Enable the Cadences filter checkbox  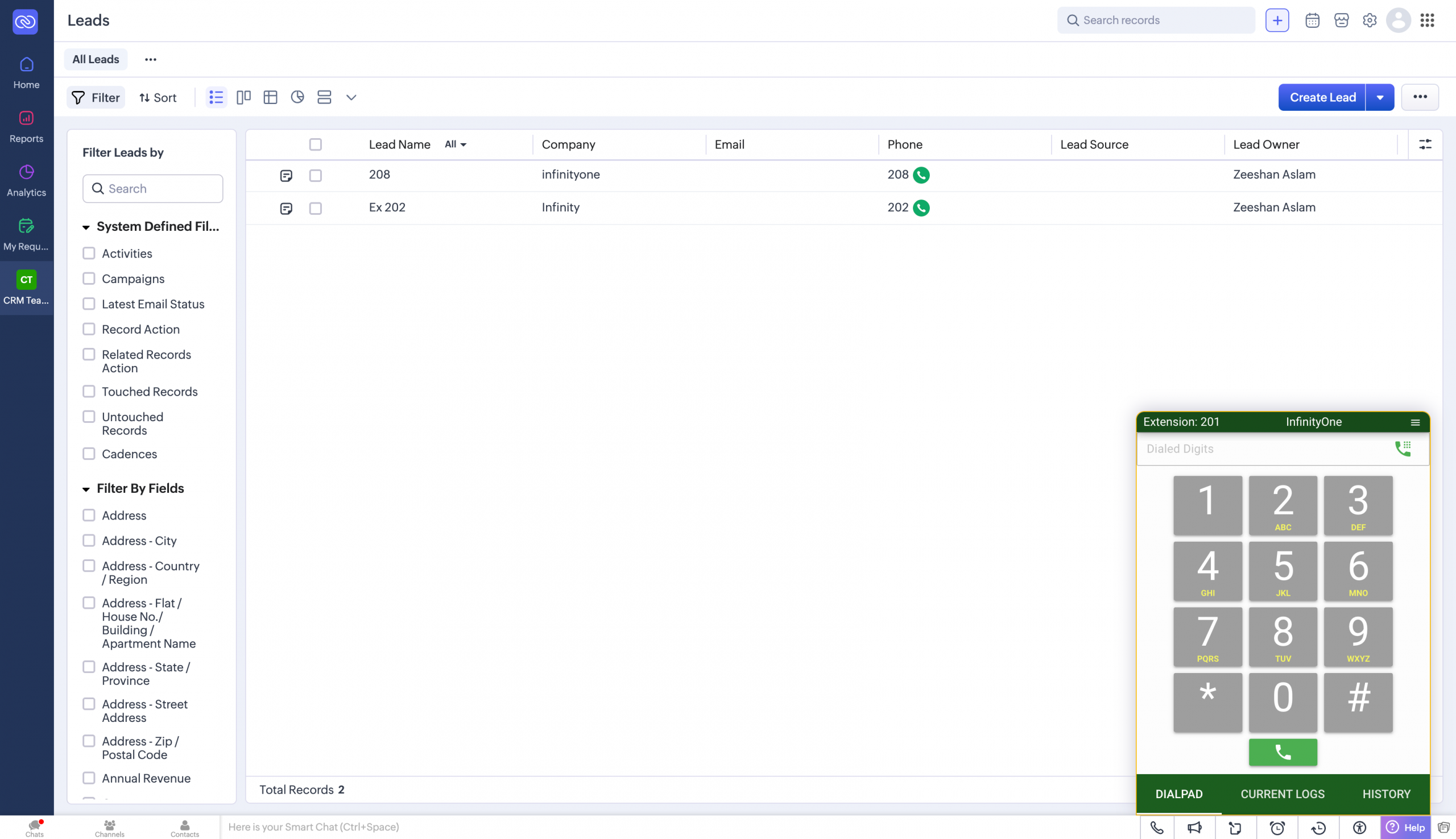89,454
